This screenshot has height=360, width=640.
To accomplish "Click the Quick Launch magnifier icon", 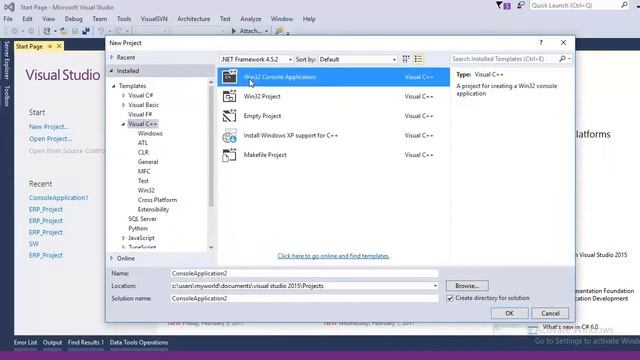I will click(624, 5).
